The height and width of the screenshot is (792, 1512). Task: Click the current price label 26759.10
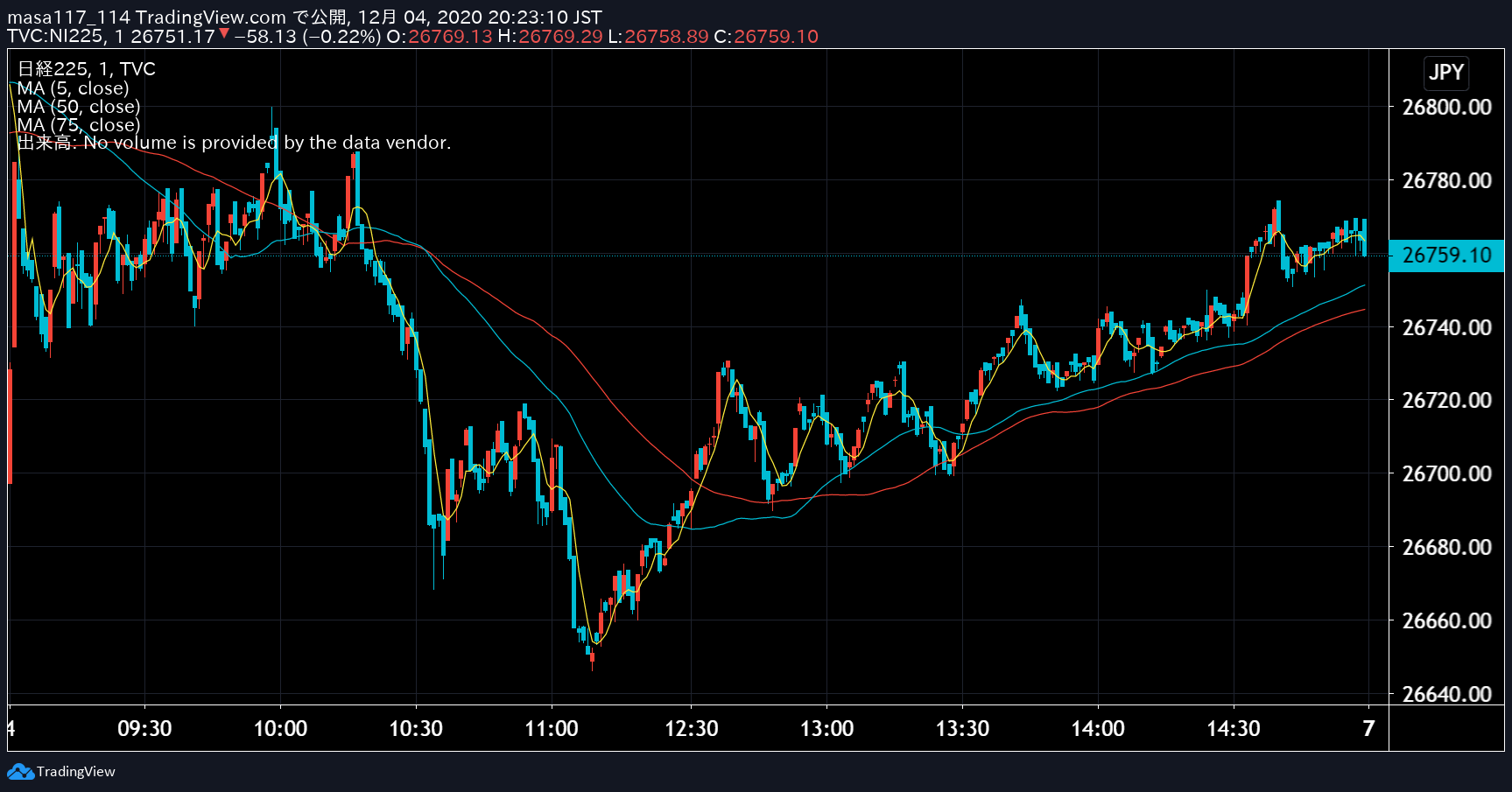(1446, 256)
